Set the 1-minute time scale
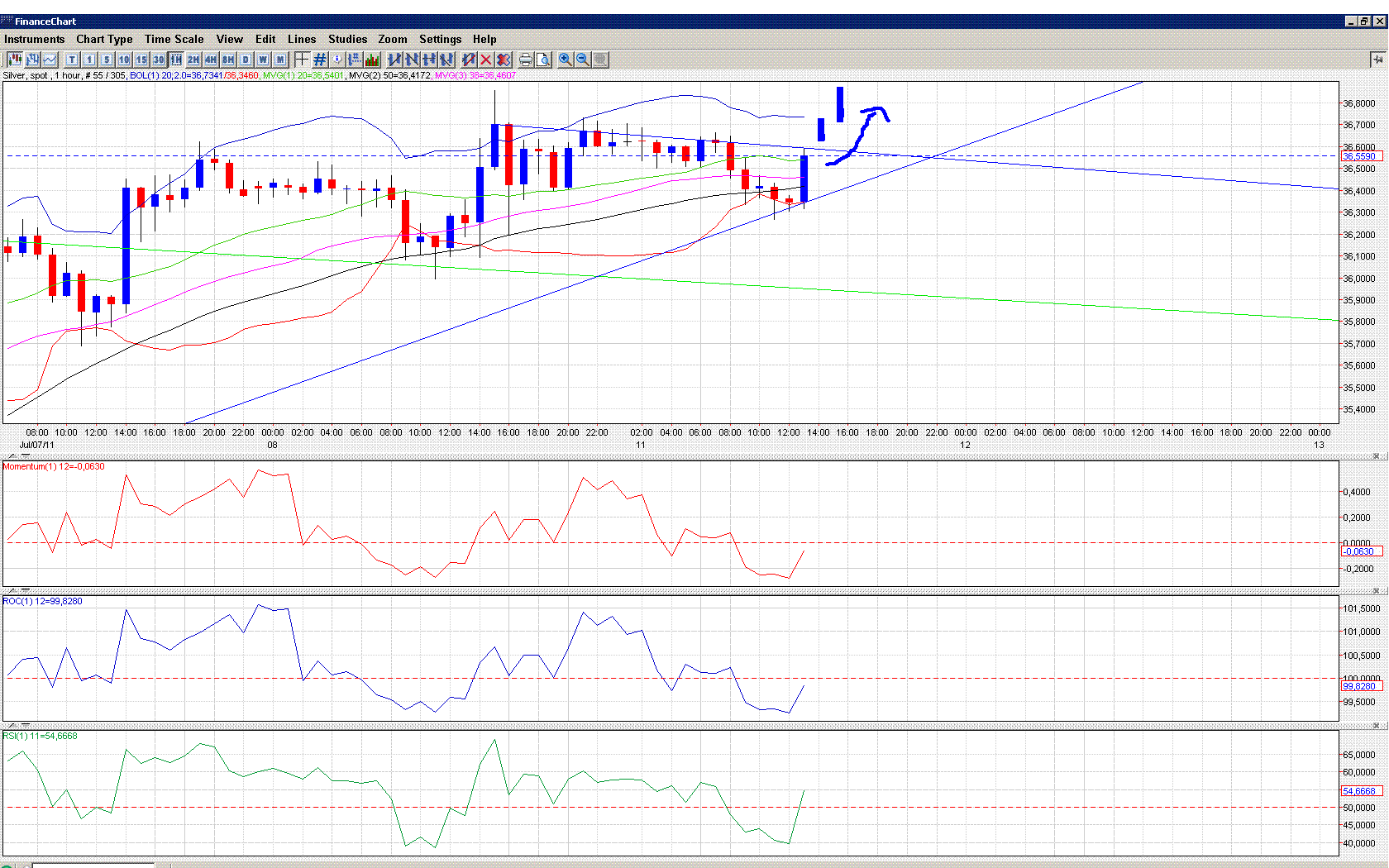The height and width of the screenshot is (868, 1389). [89, 60]
